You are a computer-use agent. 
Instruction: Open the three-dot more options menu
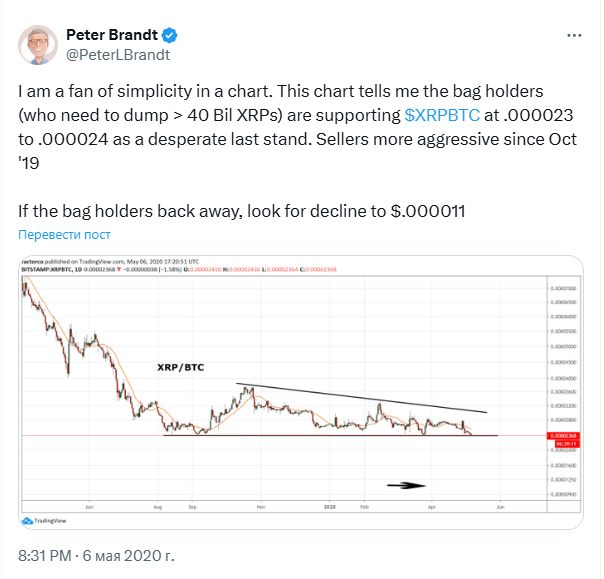tap(574, 35)
